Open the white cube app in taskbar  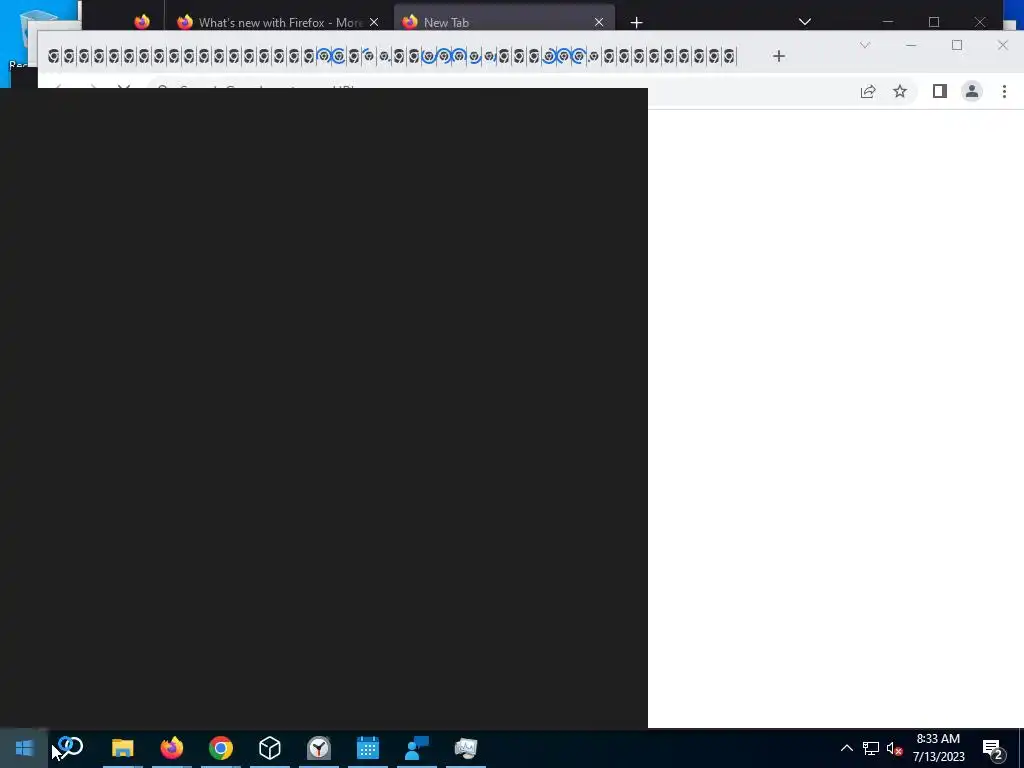(x=270, y=748)
